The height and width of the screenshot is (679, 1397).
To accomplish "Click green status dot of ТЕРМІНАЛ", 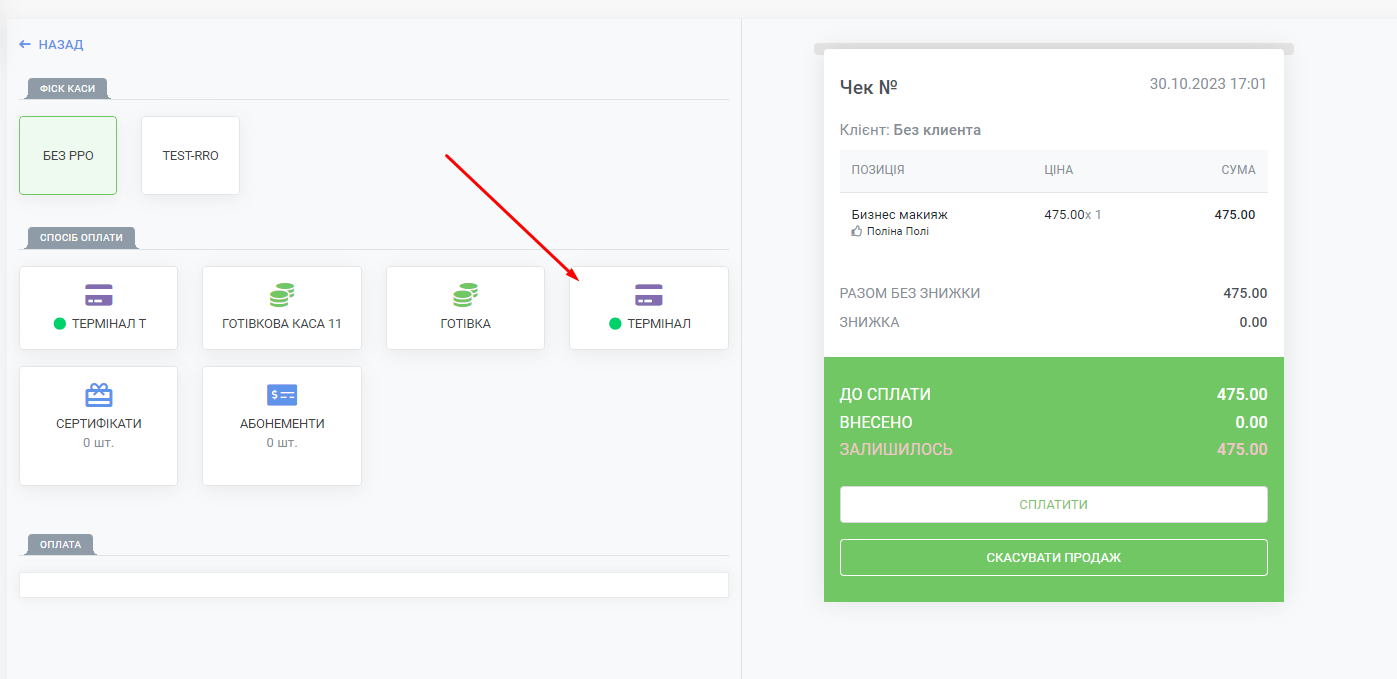I will pyautogui.click(x=615, y=324).
